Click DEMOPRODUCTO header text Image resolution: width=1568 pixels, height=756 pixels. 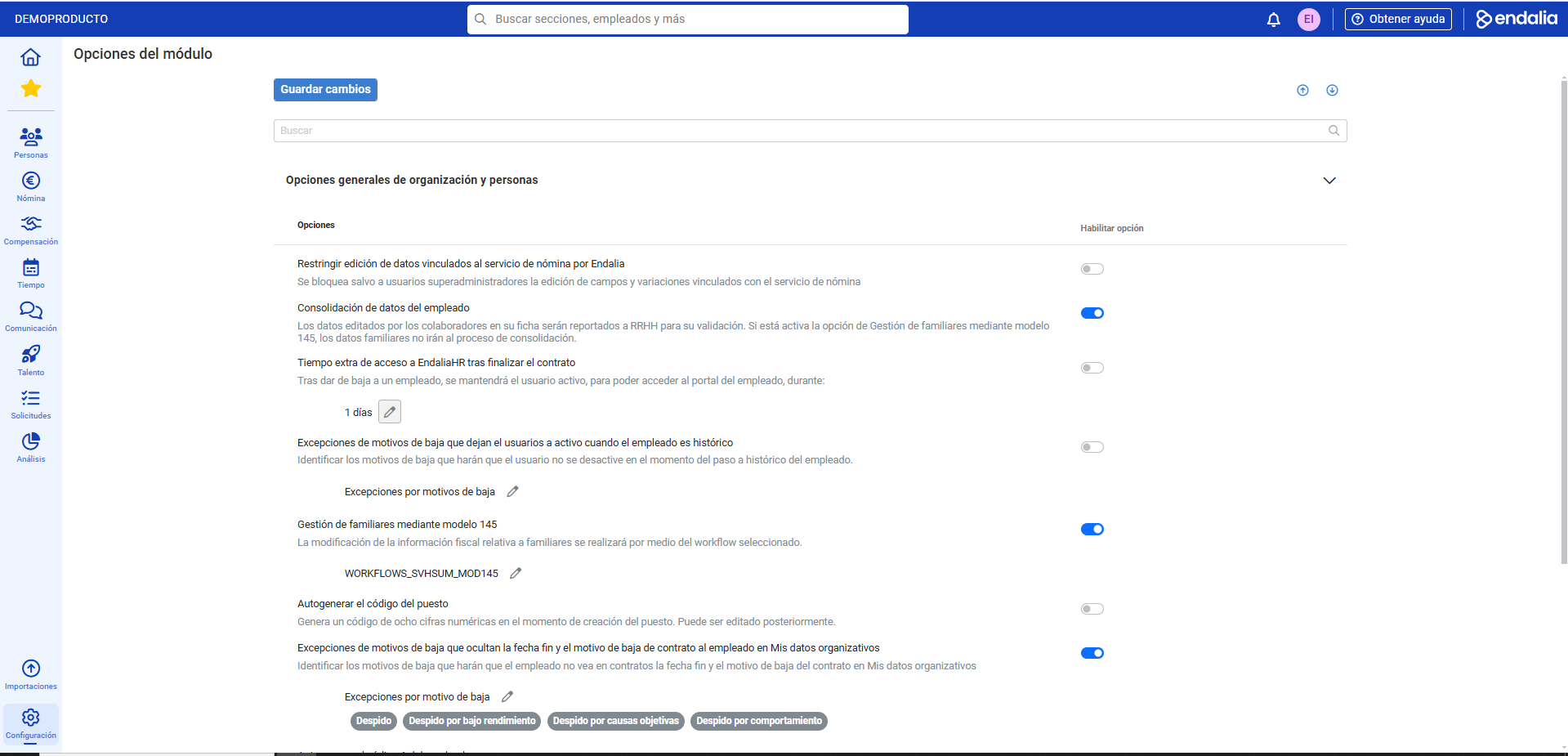point(61,19)
